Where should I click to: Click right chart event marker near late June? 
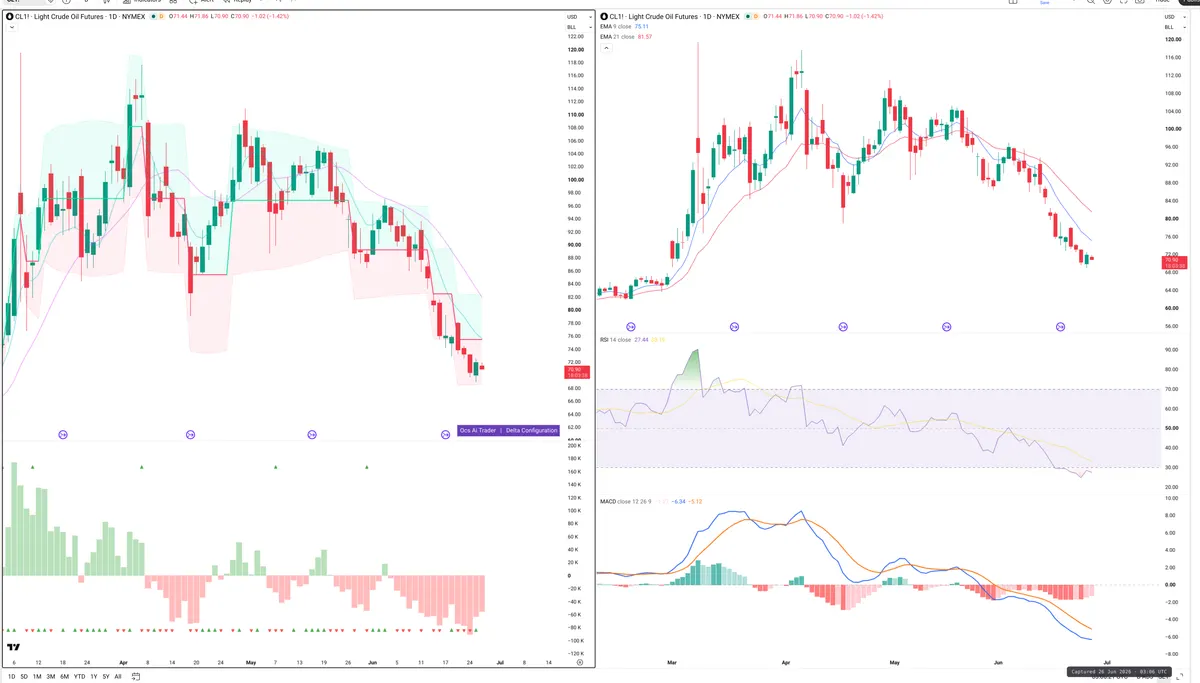pyautogui.click(x=1061, y=327)
